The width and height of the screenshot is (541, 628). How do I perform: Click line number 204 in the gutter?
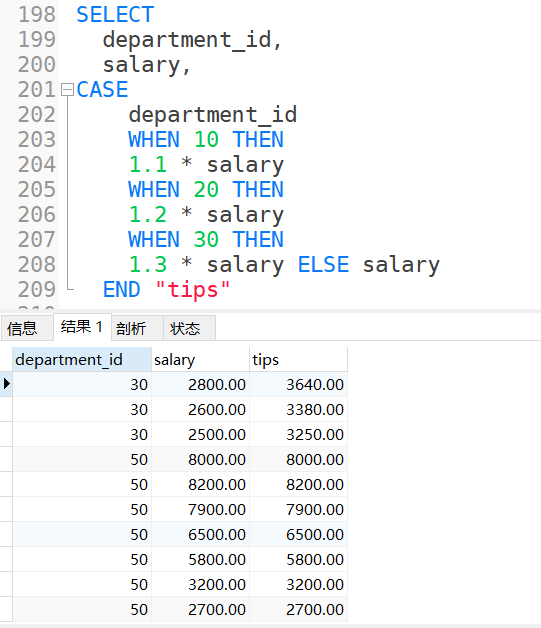pos(36,165)
